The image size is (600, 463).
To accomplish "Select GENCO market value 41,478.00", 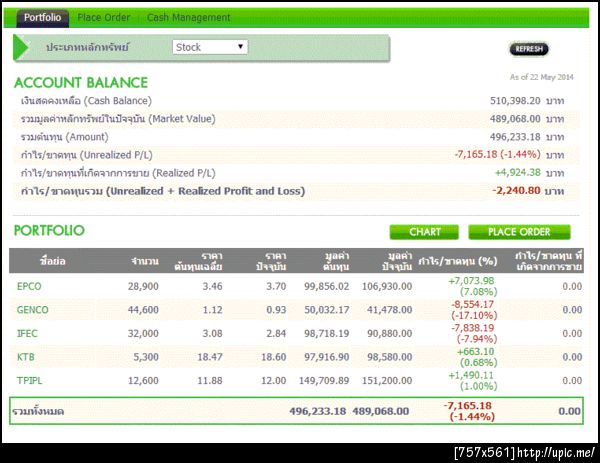I will click(390, 310).
